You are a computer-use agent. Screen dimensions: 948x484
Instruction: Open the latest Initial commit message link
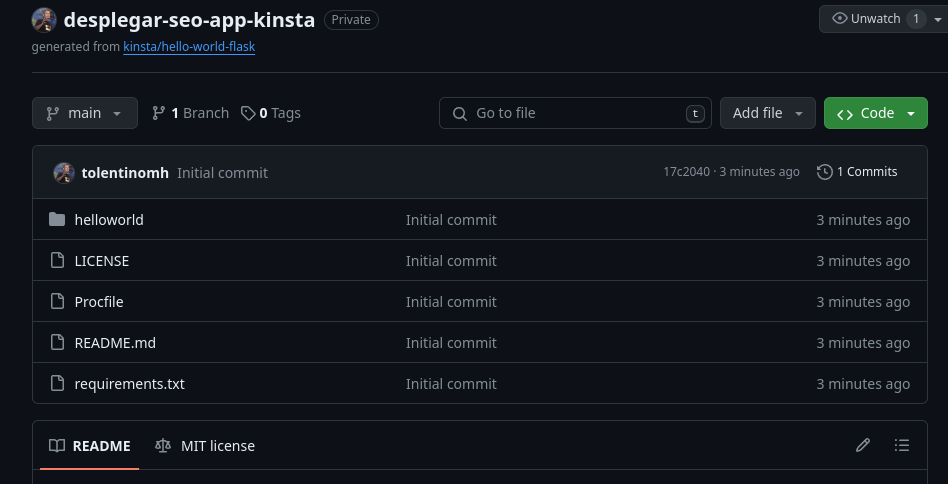pyautogui.click(x=222, y=173)
